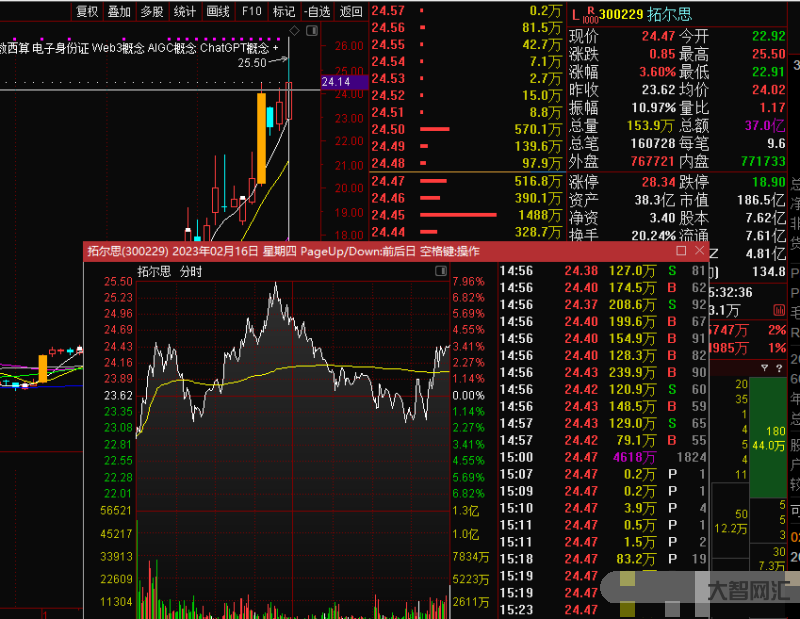
Task: Click the 标记 mark button
Action: (x=284, y=12)
